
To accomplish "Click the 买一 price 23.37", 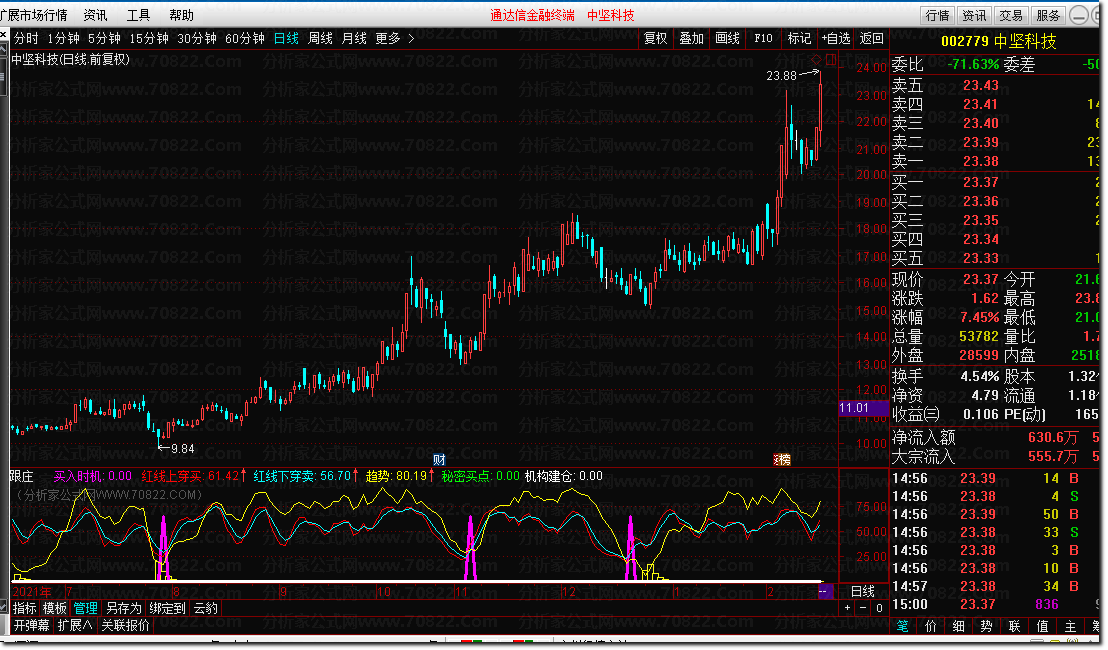I will (x=981, y=182).
